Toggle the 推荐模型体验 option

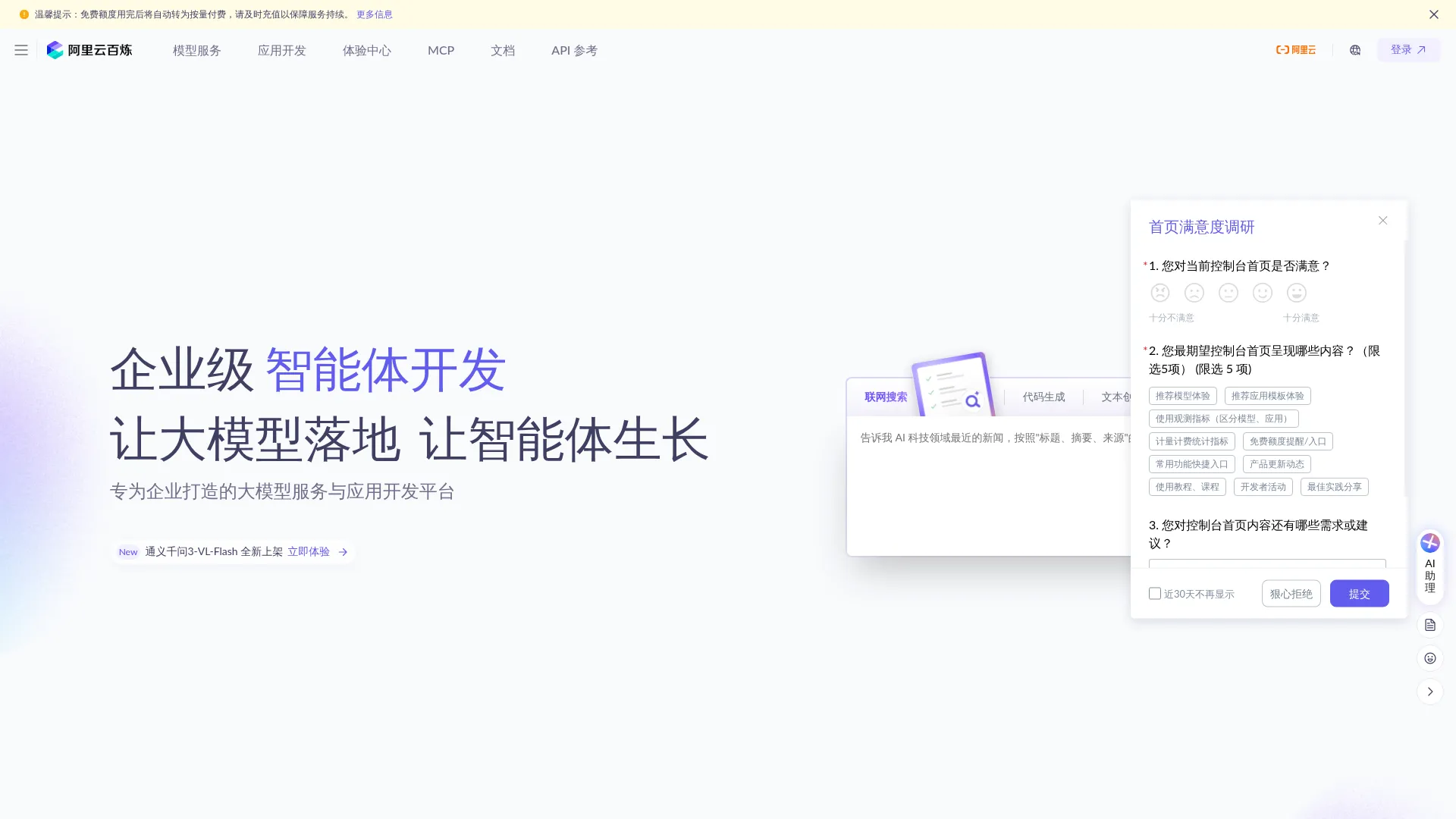pos(1181,395)
